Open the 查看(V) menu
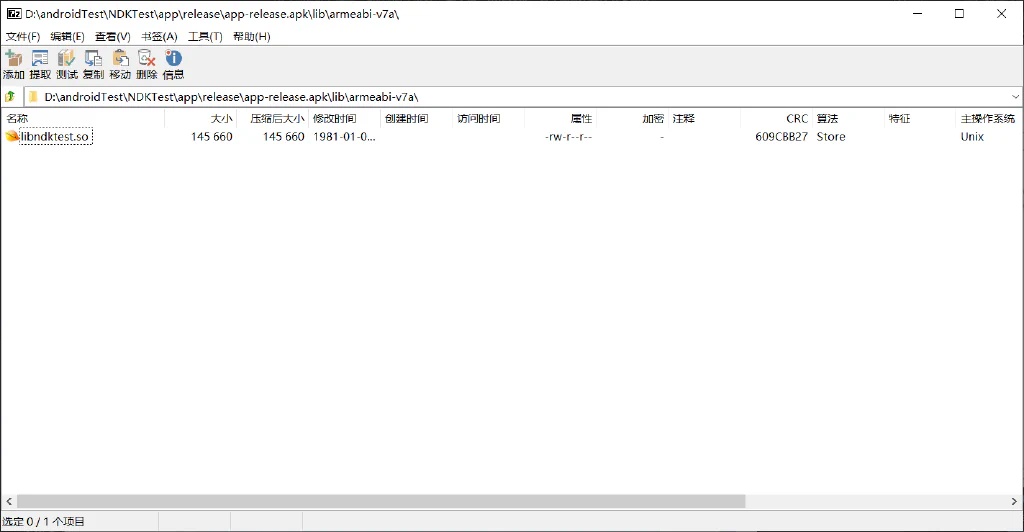Screen dimensions: 1024x532 (x=112, y=37)
